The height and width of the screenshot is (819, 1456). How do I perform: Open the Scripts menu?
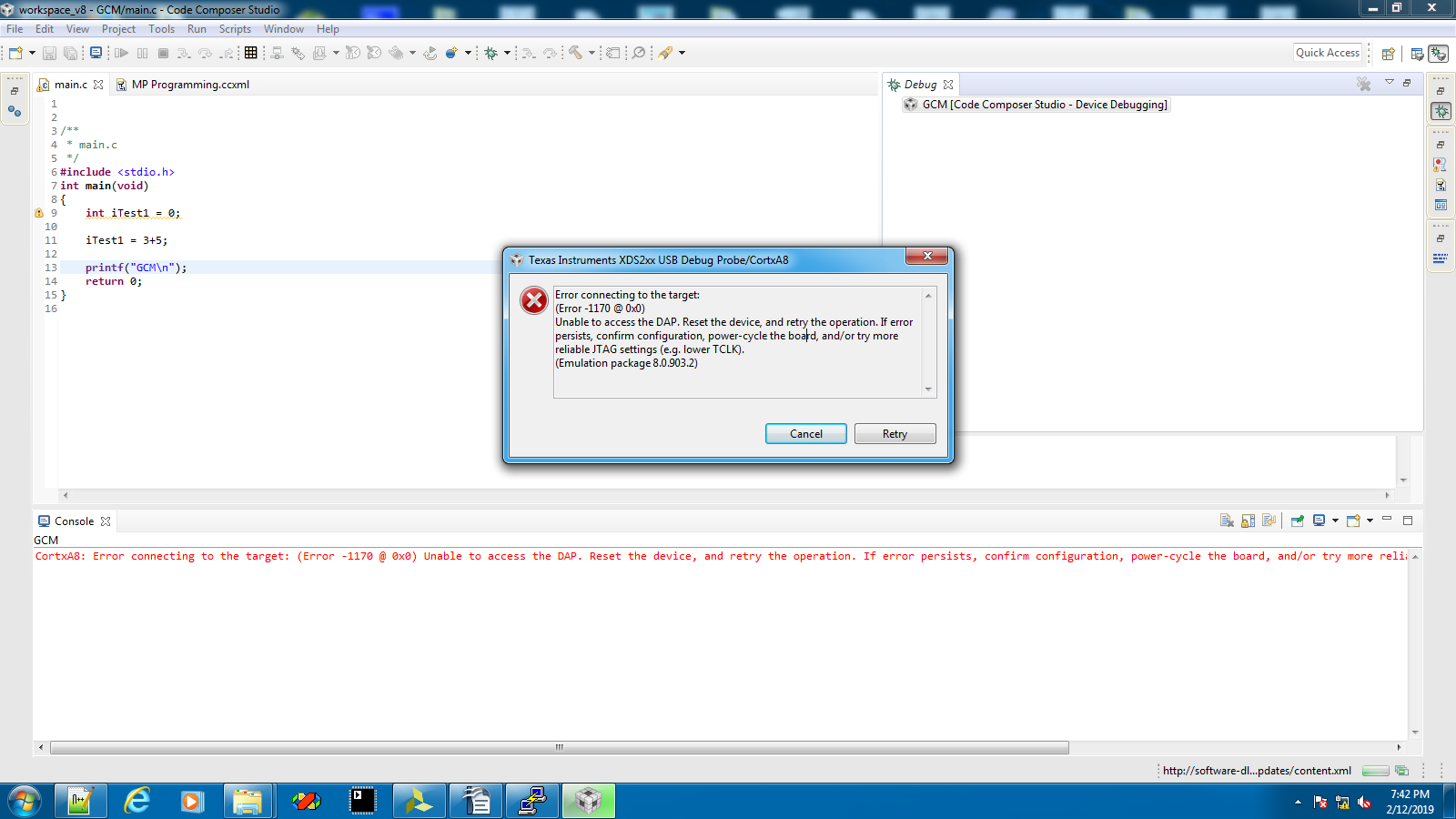click(x=235, y=29)
